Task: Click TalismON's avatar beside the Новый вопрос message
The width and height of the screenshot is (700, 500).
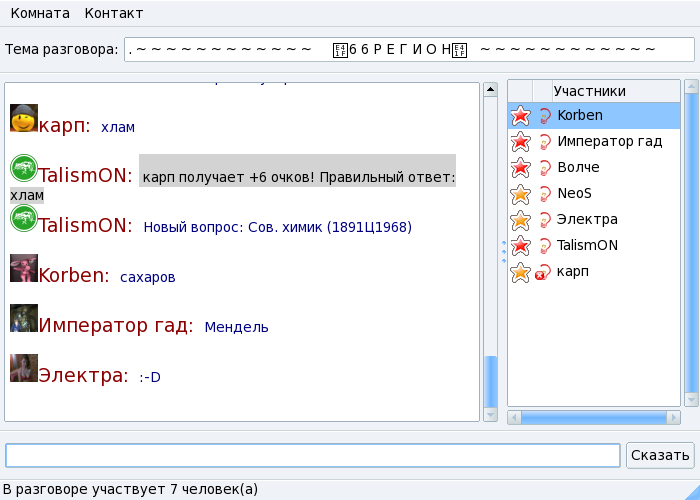Action: (x=24, y=218)
